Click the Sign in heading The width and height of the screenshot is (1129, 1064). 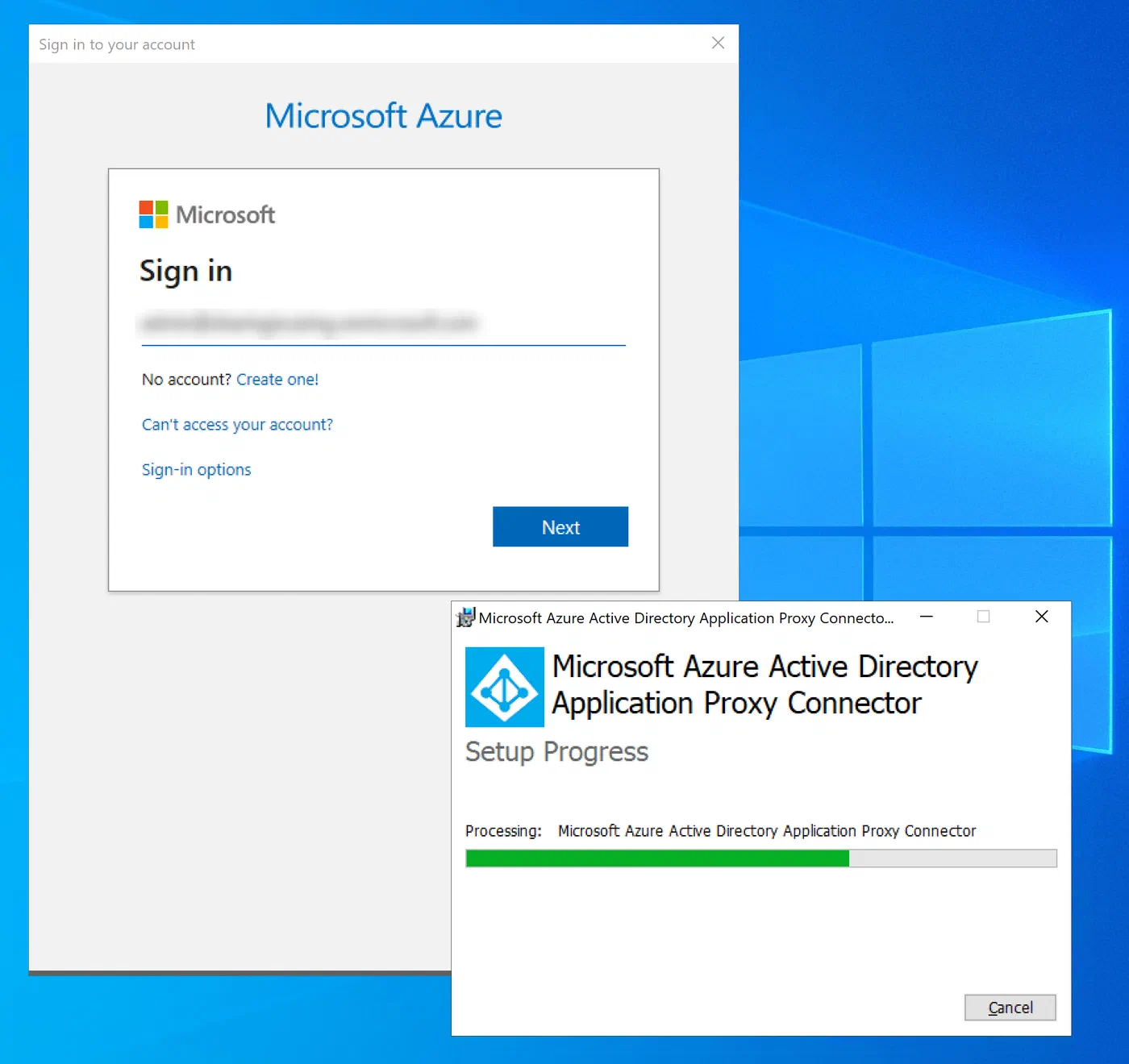pos(185,272)
